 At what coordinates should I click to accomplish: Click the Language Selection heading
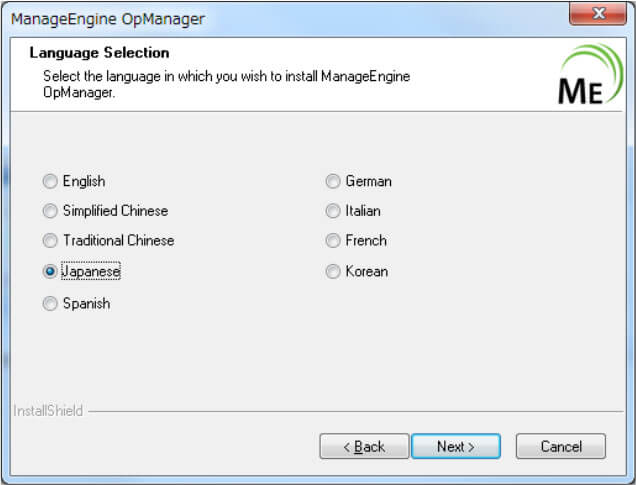click(x=99, y=53)
